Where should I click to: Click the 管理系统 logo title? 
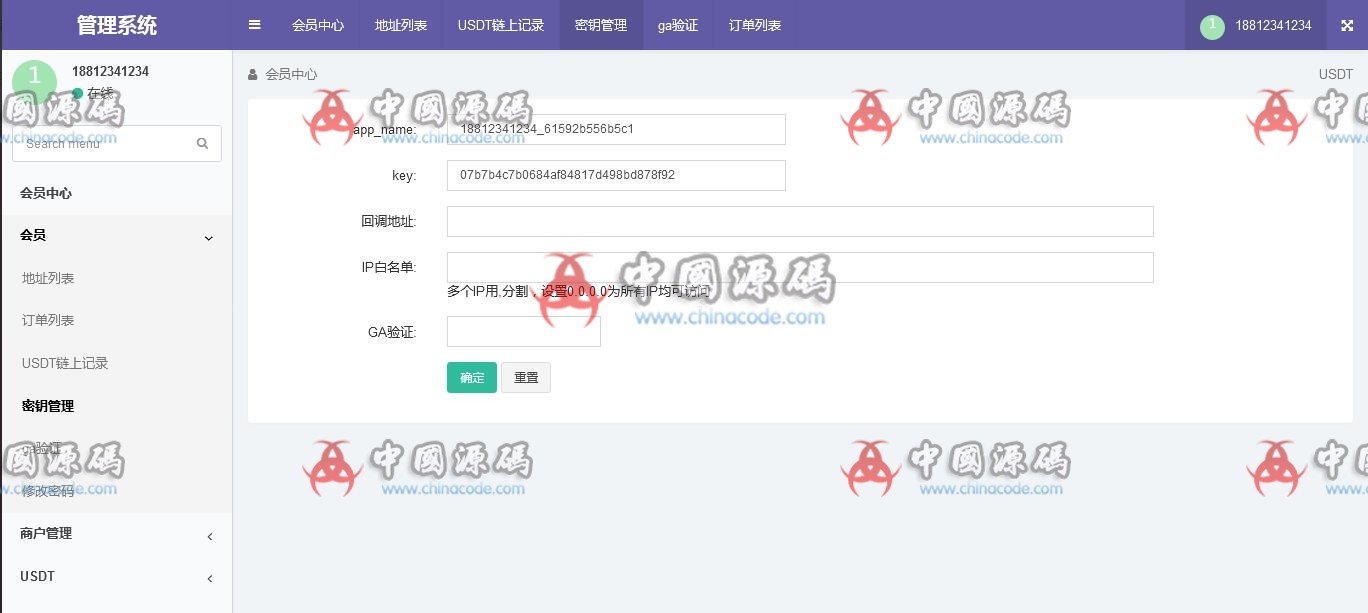click(116, 25)
